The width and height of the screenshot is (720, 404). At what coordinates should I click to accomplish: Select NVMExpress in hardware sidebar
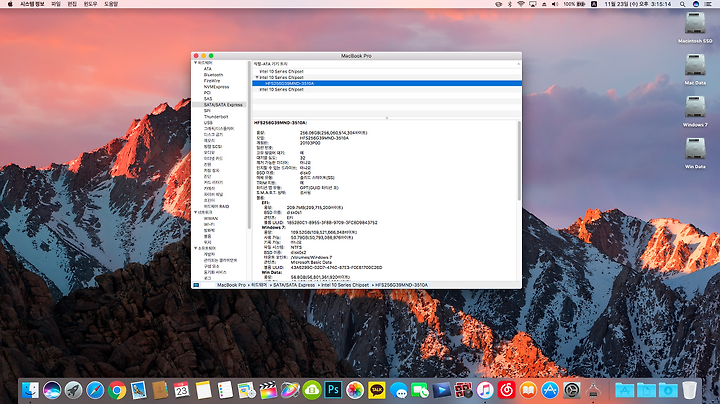click(x=216, y=87)
